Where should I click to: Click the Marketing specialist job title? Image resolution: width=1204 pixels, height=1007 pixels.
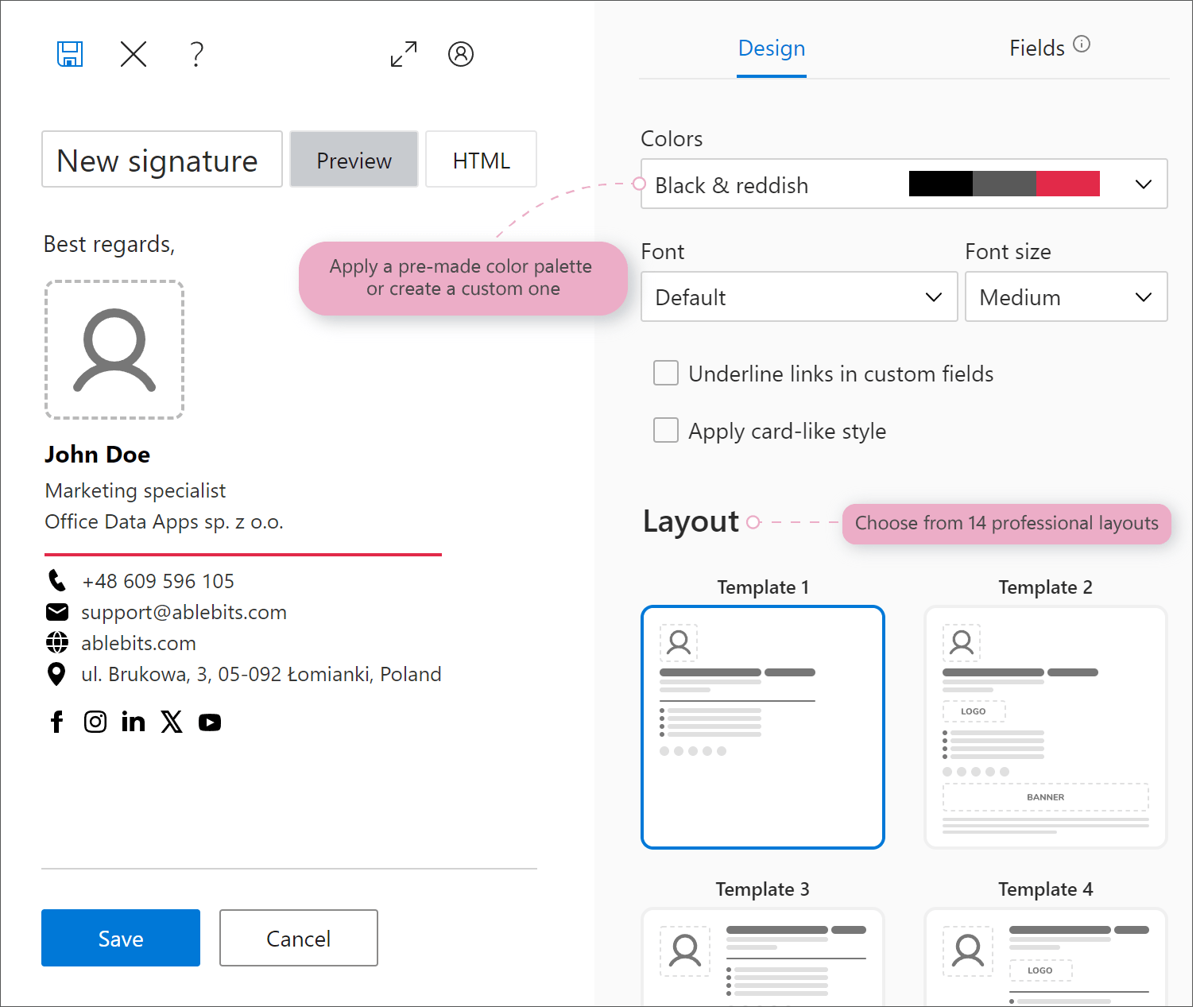tap(135, 490)
